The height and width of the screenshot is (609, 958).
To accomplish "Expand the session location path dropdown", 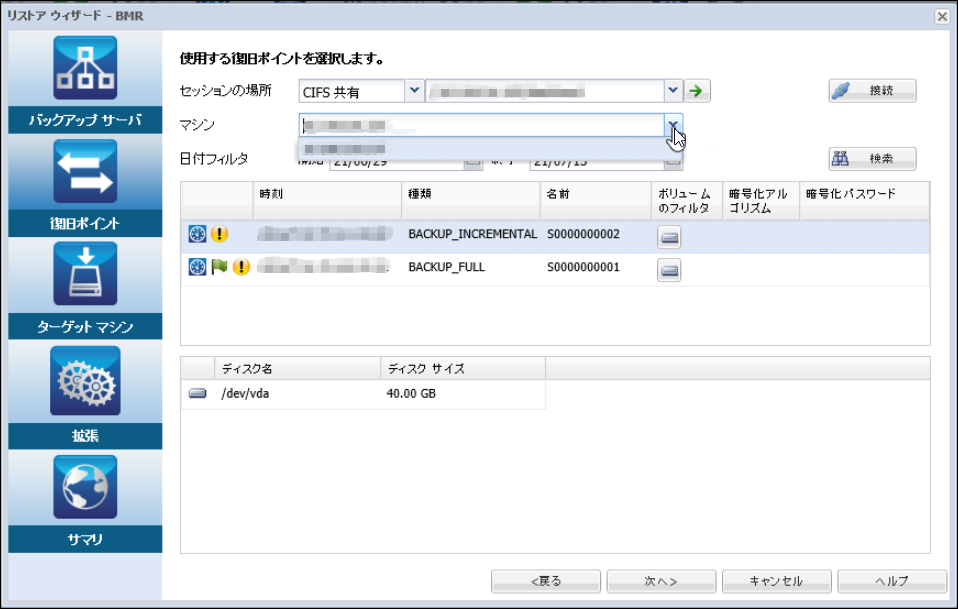I will pos(673,91).
